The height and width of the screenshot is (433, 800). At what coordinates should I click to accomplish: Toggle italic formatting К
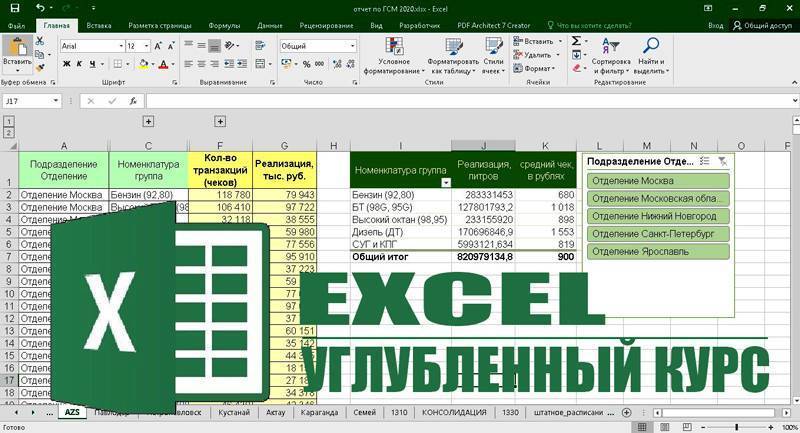point(79,63)
